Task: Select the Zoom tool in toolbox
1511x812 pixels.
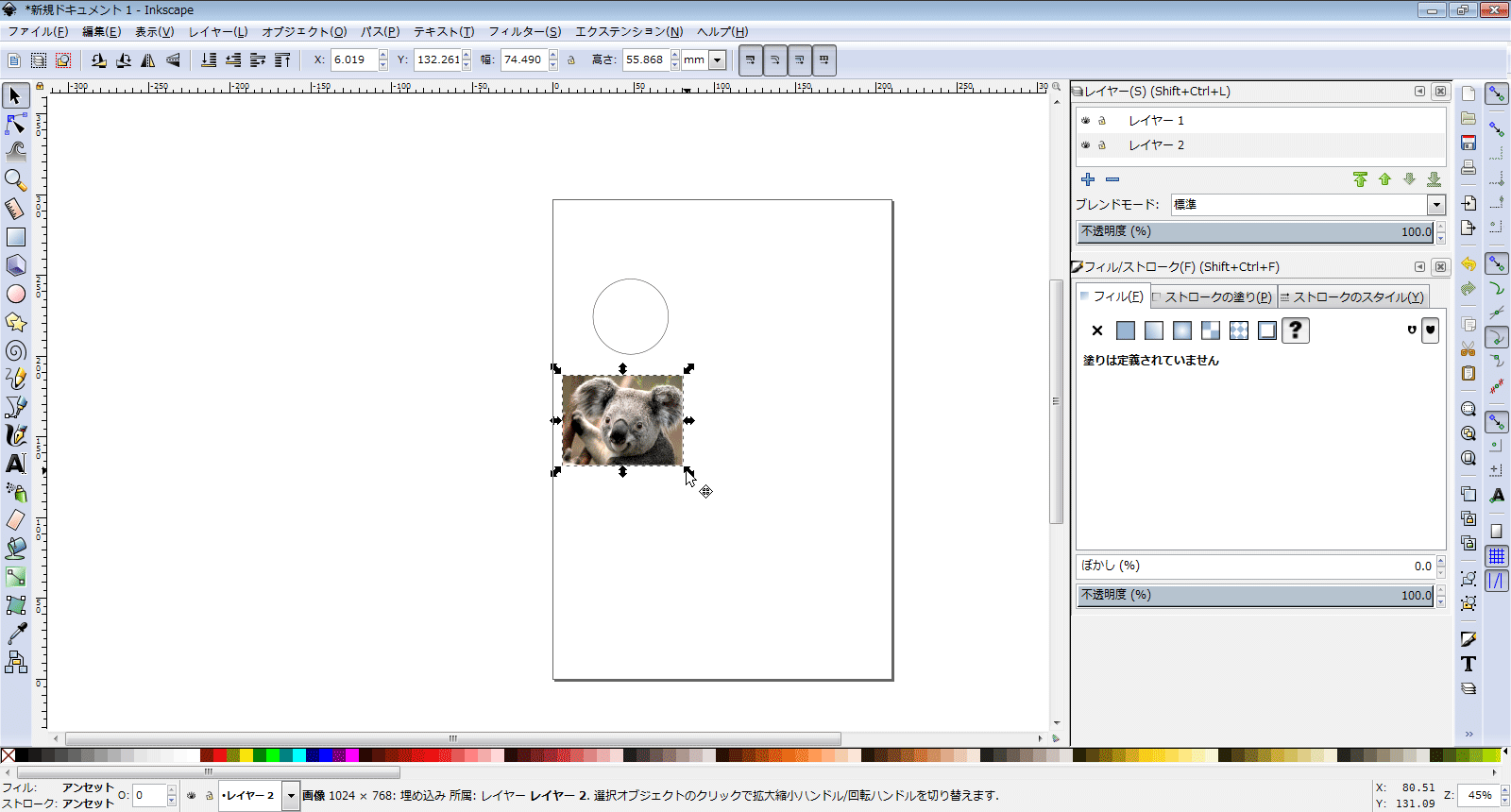Action: coord(15,179)
